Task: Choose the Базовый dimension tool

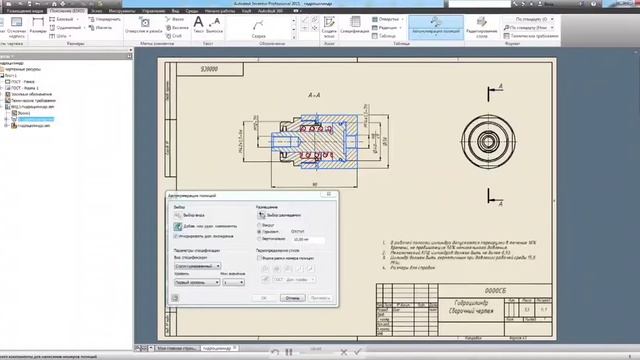Action: [61, 19]
